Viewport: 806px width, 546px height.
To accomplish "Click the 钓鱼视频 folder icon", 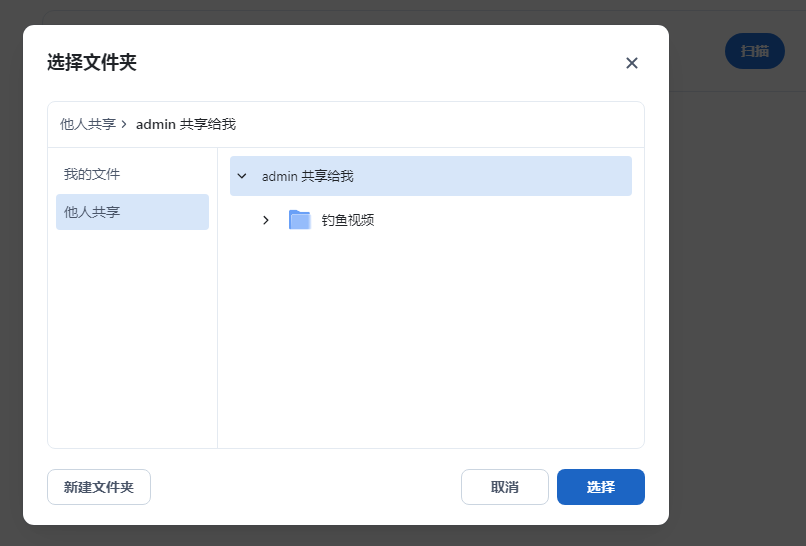I will pyautogui.click(x=300, y=220).
